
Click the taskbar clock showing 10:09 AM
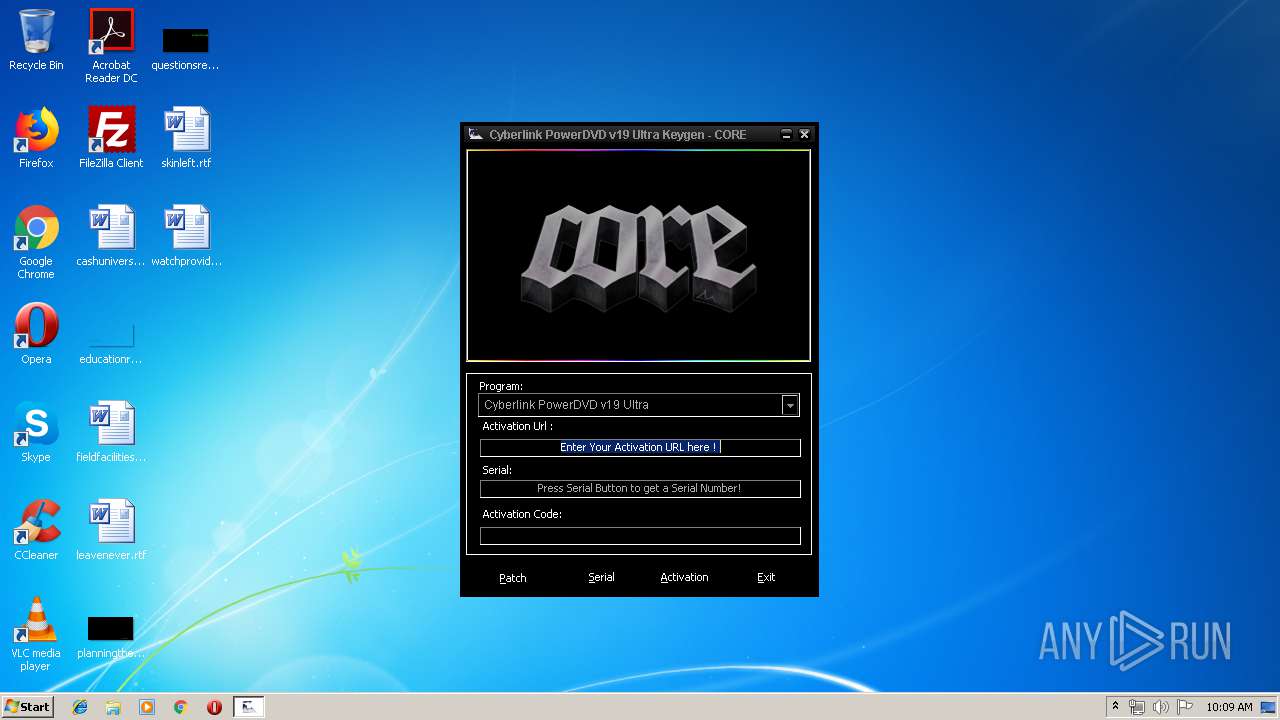point(1229,707)
